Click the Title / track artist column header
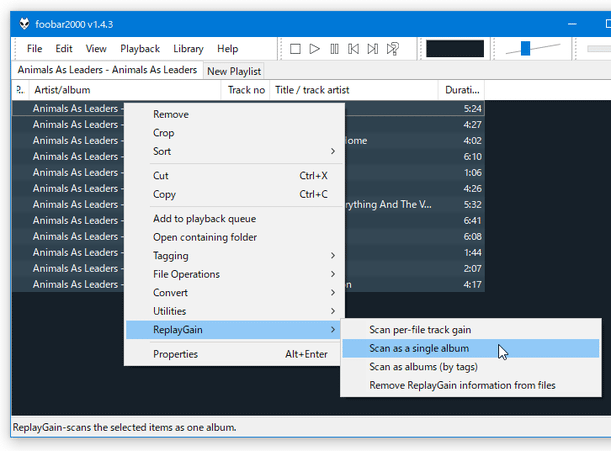The image size is (611, 451). coord(354,90)
